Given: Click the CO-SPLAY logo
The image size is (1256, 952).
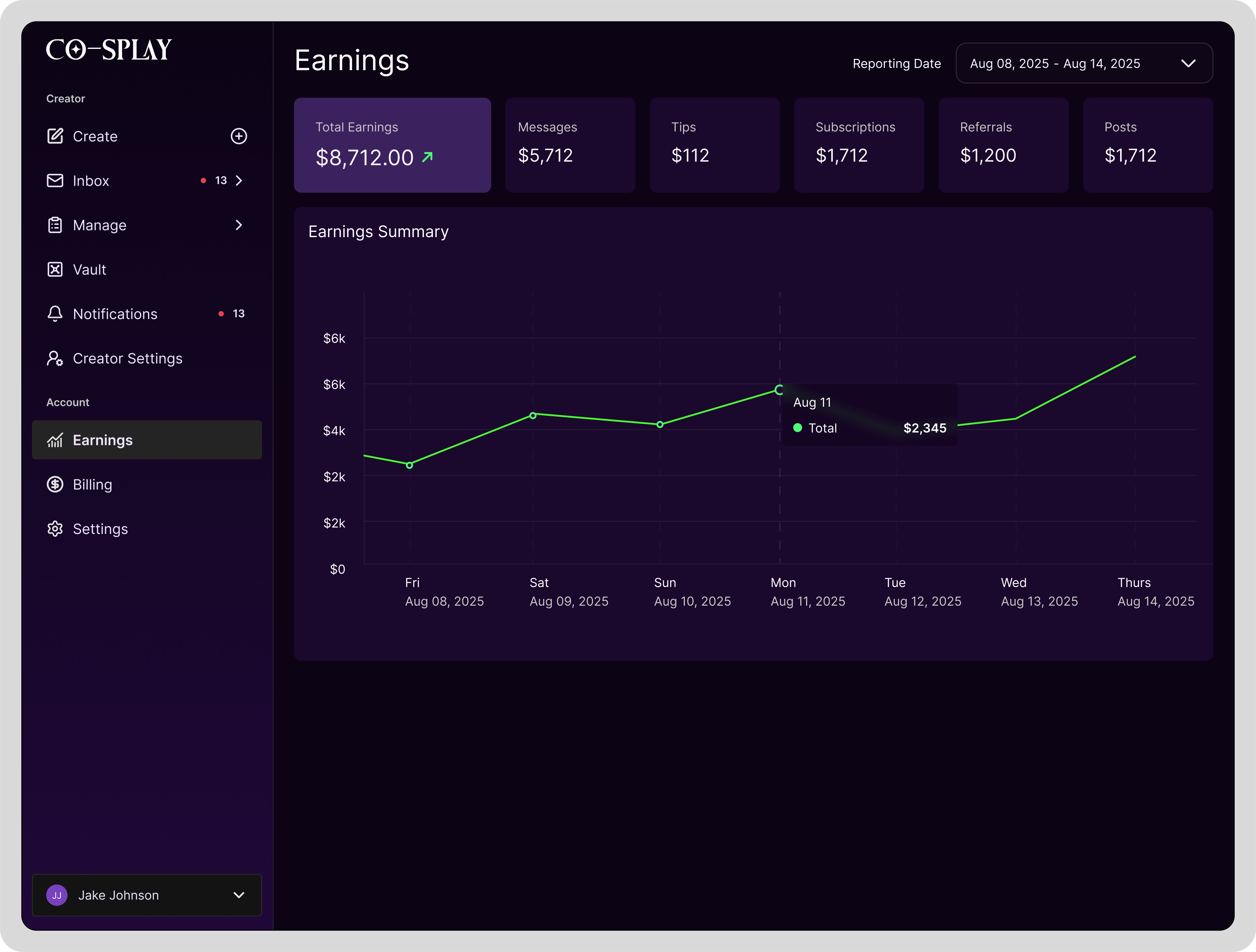Looking at the screenshot, I should (108, 50).
